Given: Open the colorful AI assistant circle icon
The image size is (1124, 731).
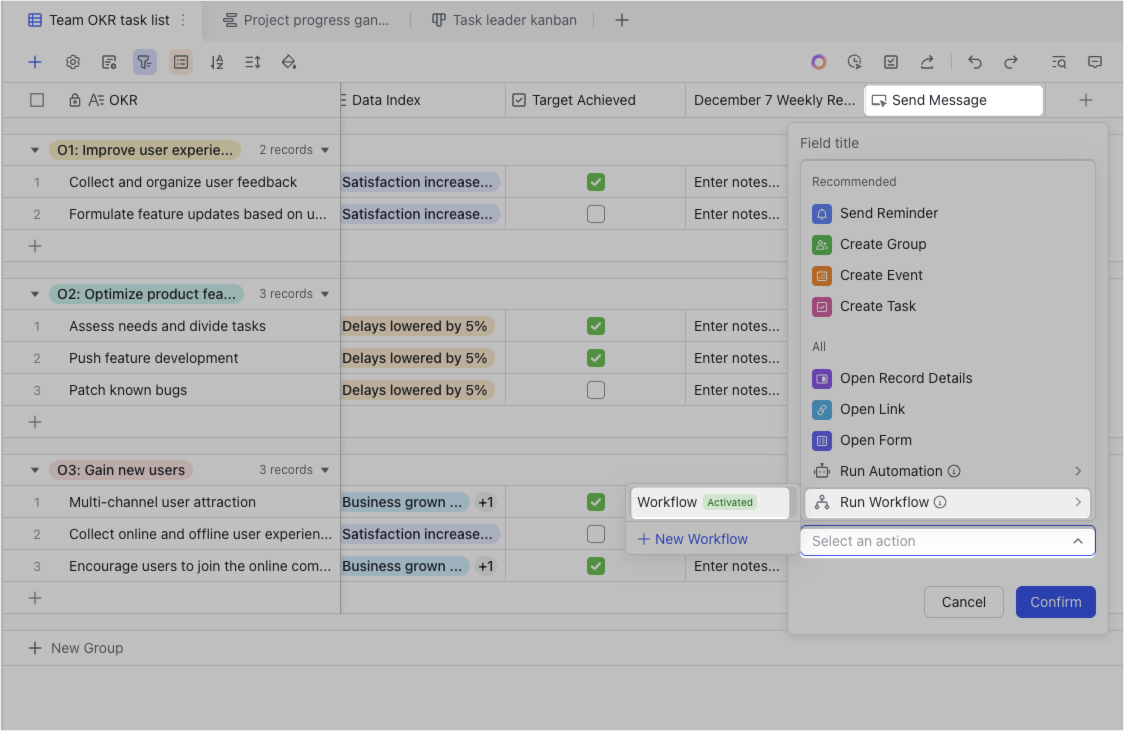Looking at the screenshot, I should [x=819, y=62].
